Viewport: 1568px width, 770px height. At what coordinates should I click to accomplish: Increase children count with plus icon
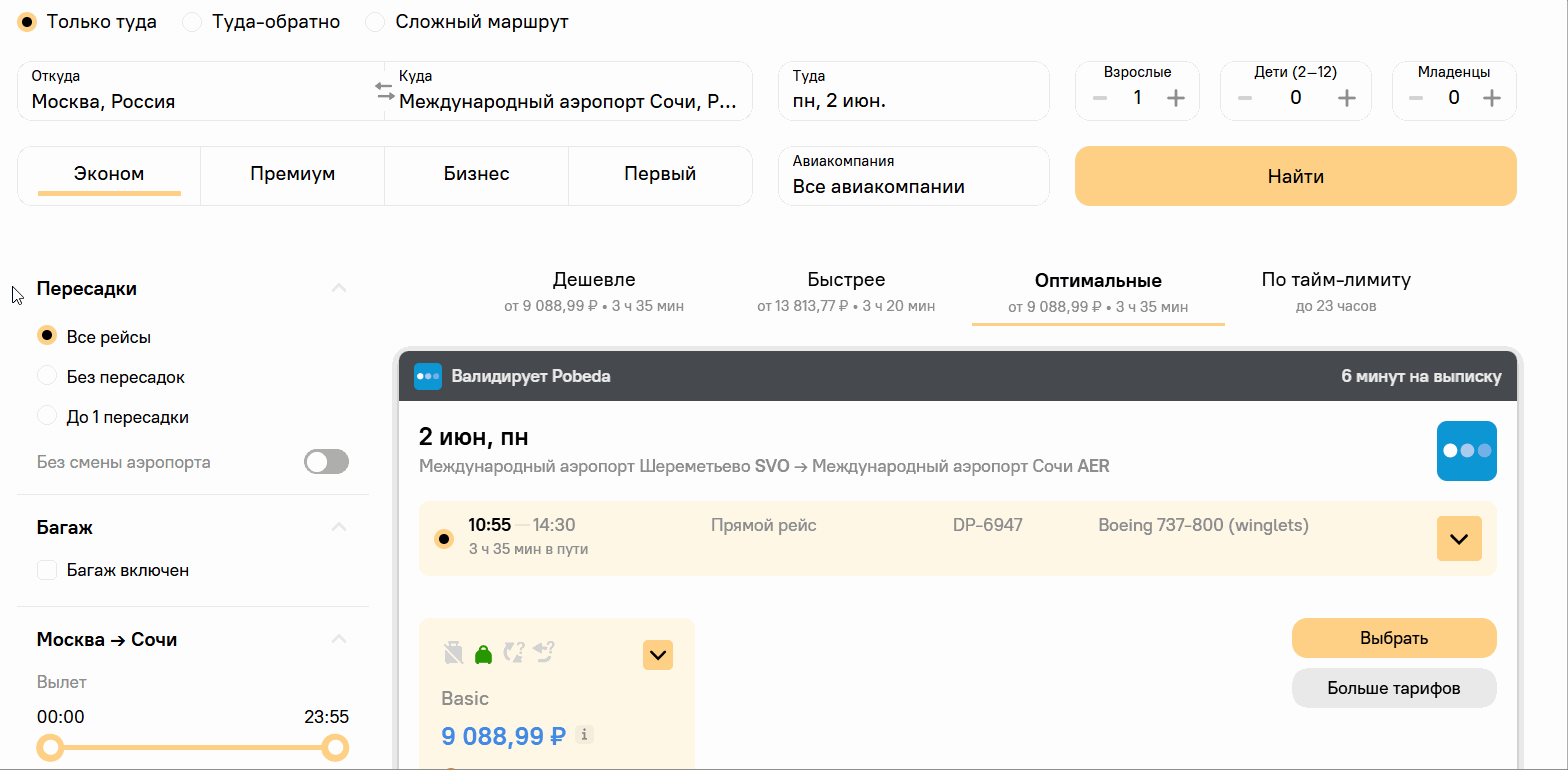1347,97
